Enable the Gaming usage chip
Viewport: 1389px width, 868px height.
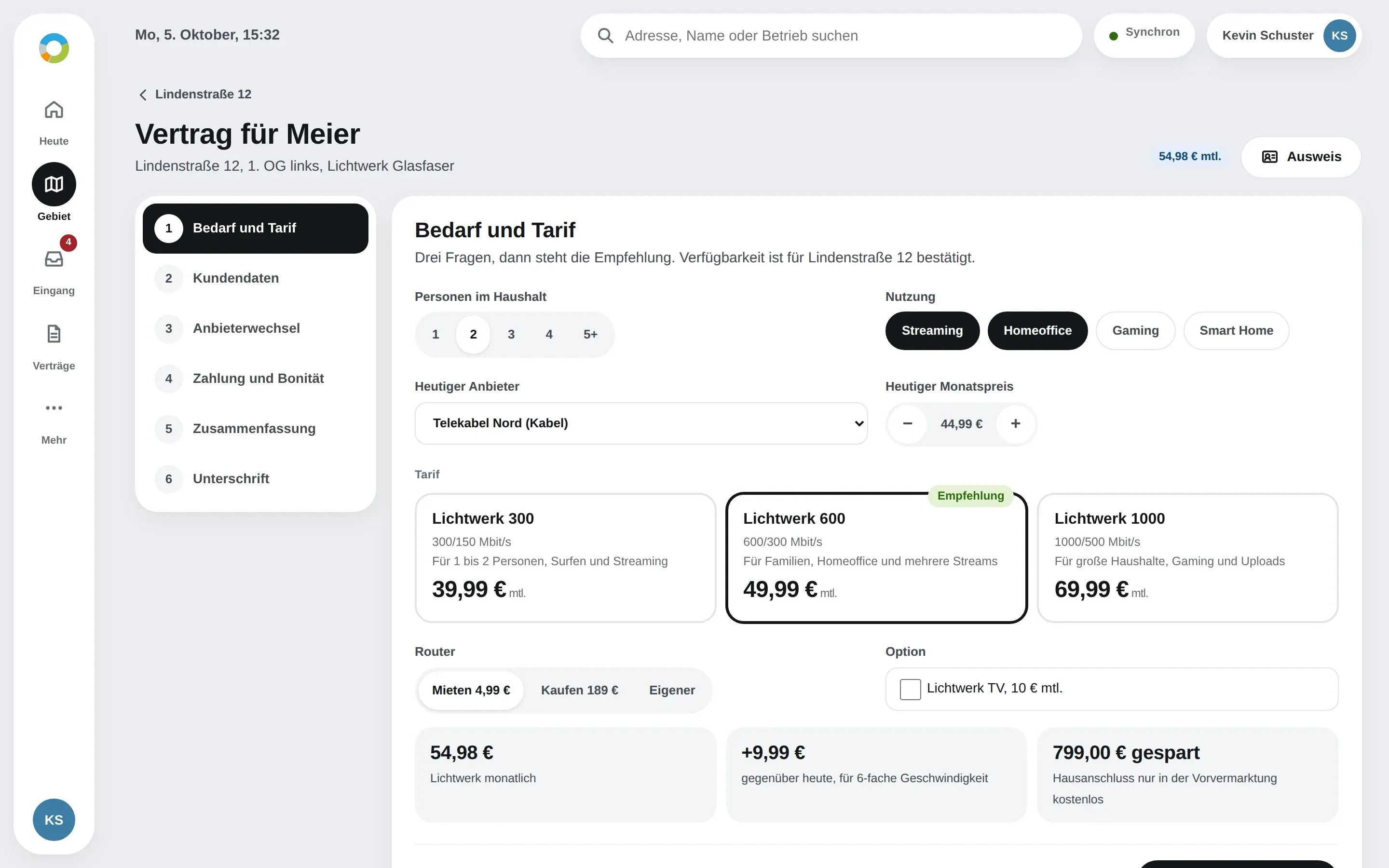(x=1135, y=331)
